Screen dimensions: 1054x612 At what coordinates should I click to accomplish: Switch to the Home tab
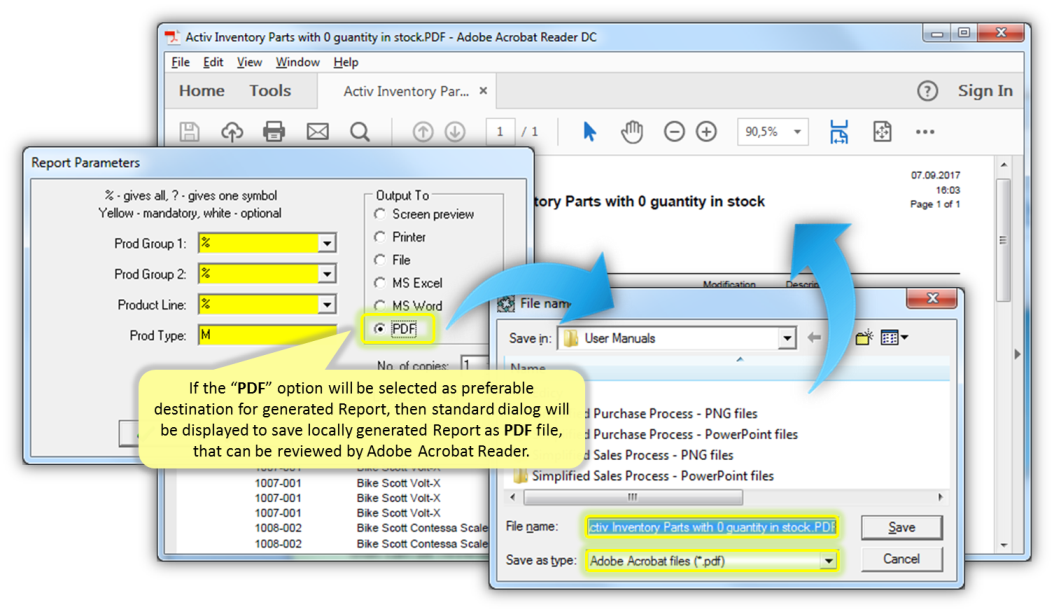coord(202,91)
